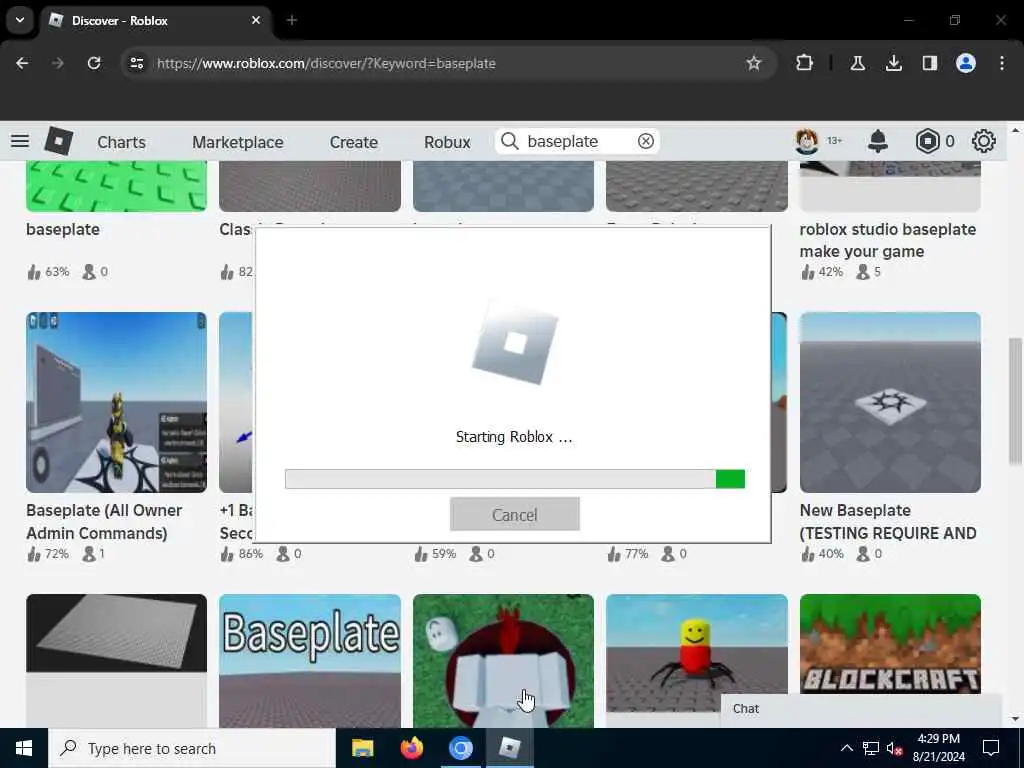The height and width of the screenshot is (768, 1024).
Task: Open the settings gear icon
Action: 984,141
